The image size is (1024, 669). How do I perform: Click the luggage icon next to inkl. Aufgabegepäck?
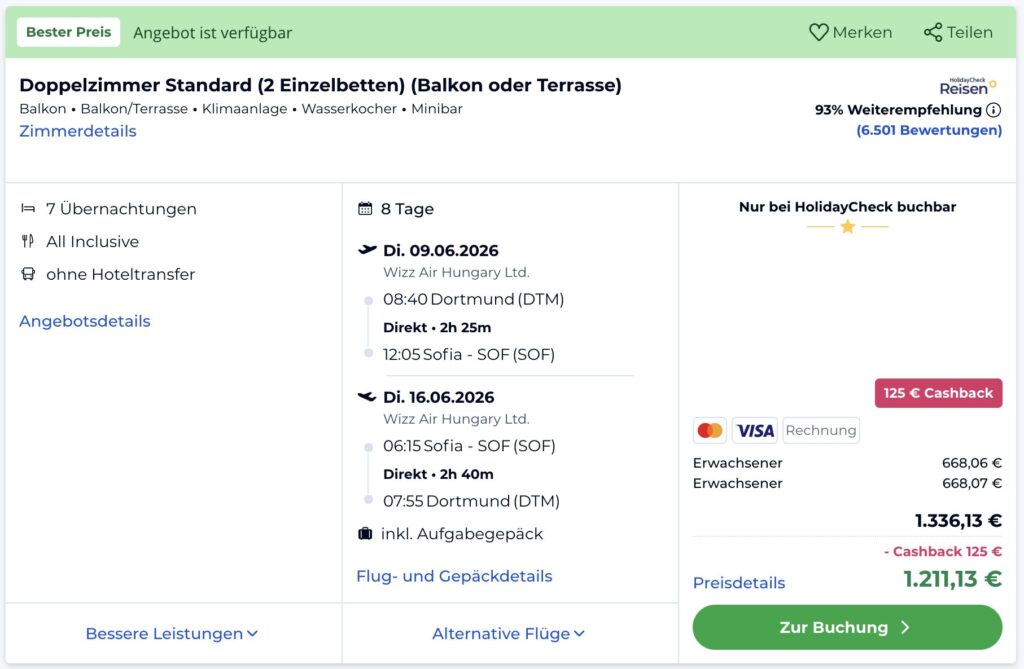pyautogui.click(x=364, y=535)
